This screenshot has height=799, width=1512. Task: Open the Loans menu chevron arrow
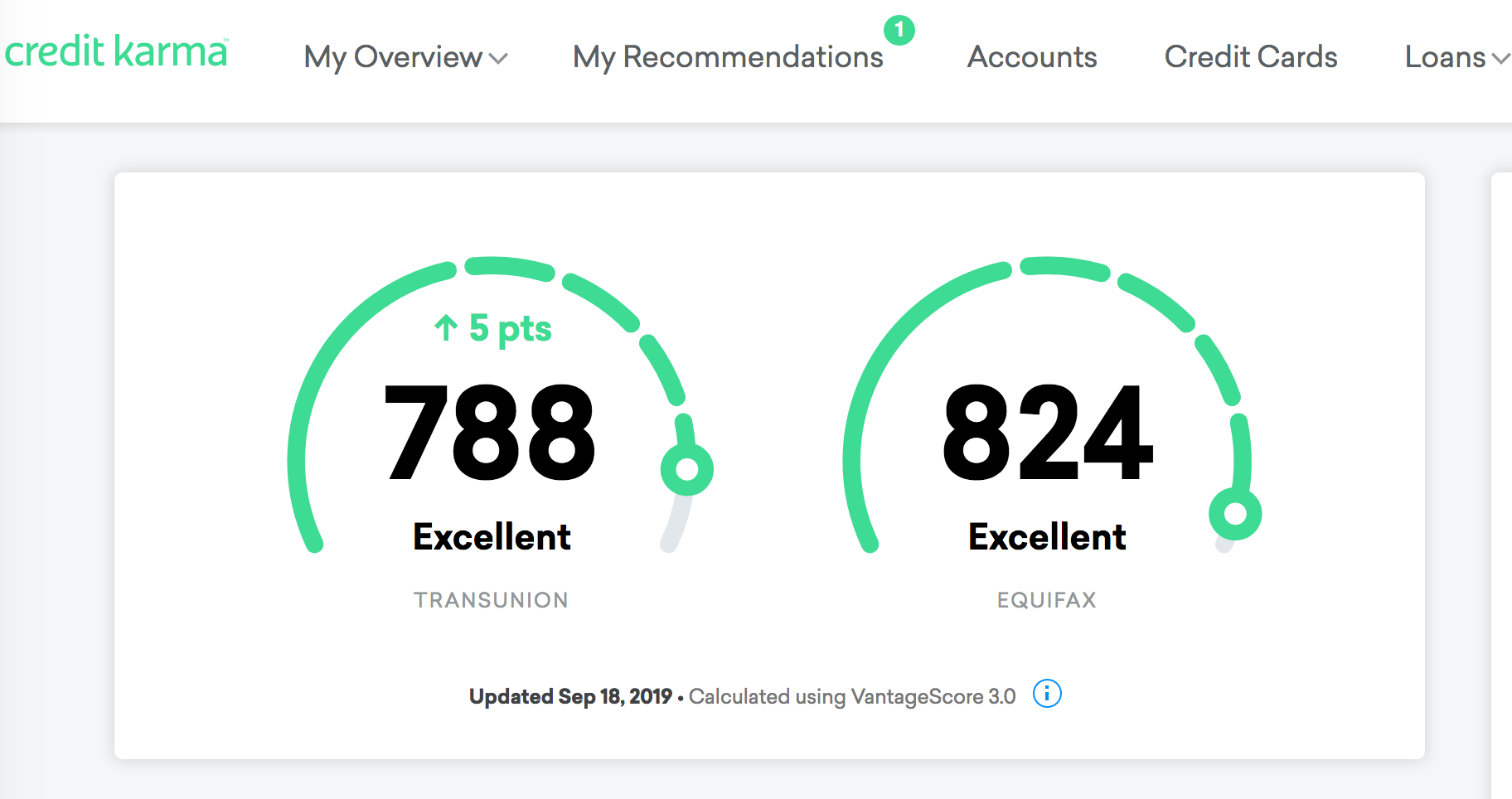point(1501,60)
